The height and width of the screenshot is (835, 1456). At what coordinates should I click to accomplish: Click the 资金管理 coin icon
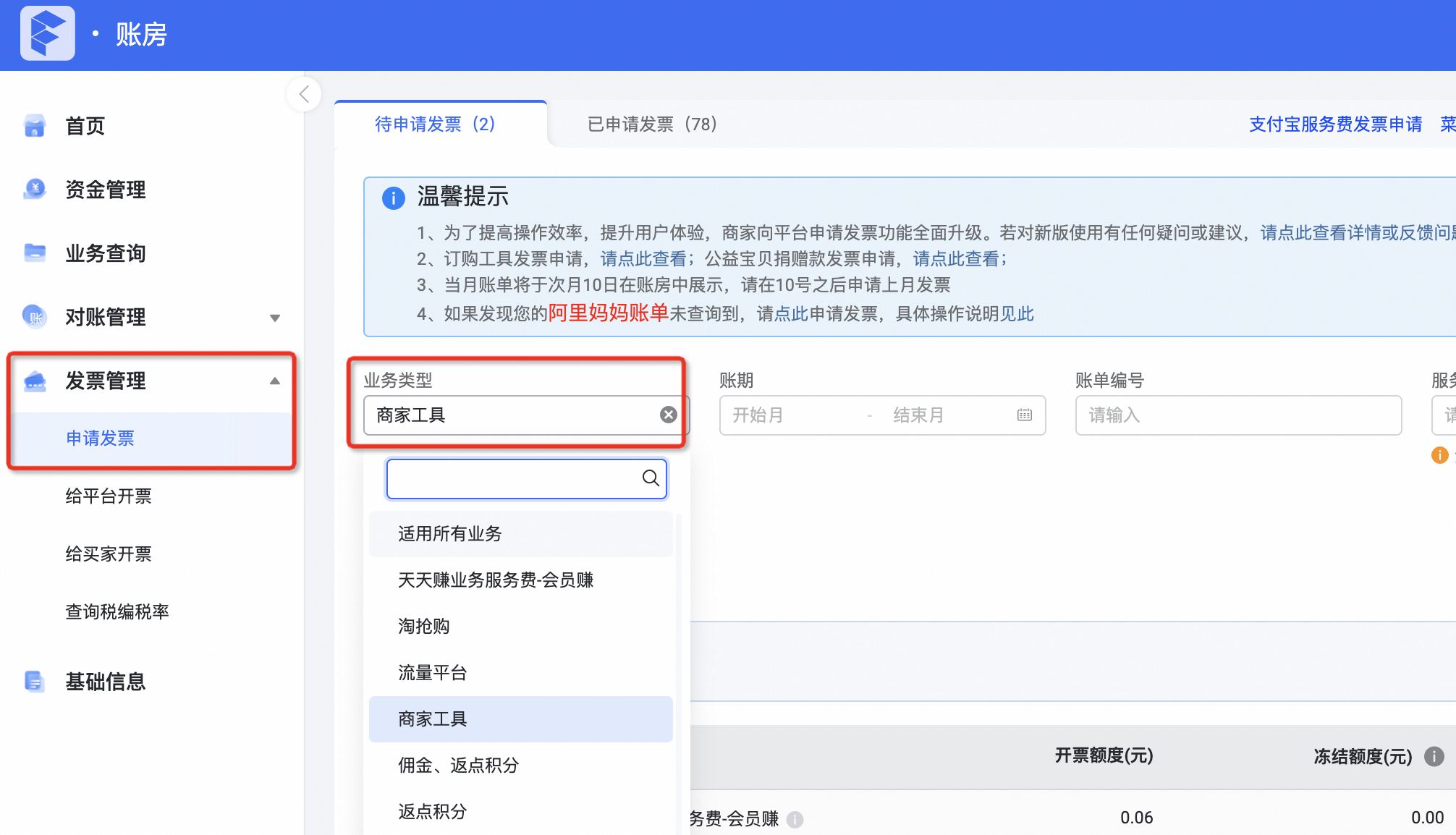tap(35, 190)
